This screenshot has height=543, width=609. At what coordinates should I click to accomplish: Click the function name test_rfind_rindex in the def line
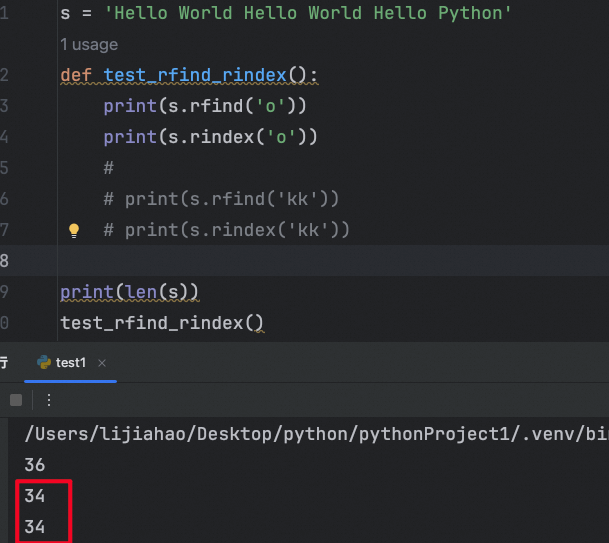point(195,75)
